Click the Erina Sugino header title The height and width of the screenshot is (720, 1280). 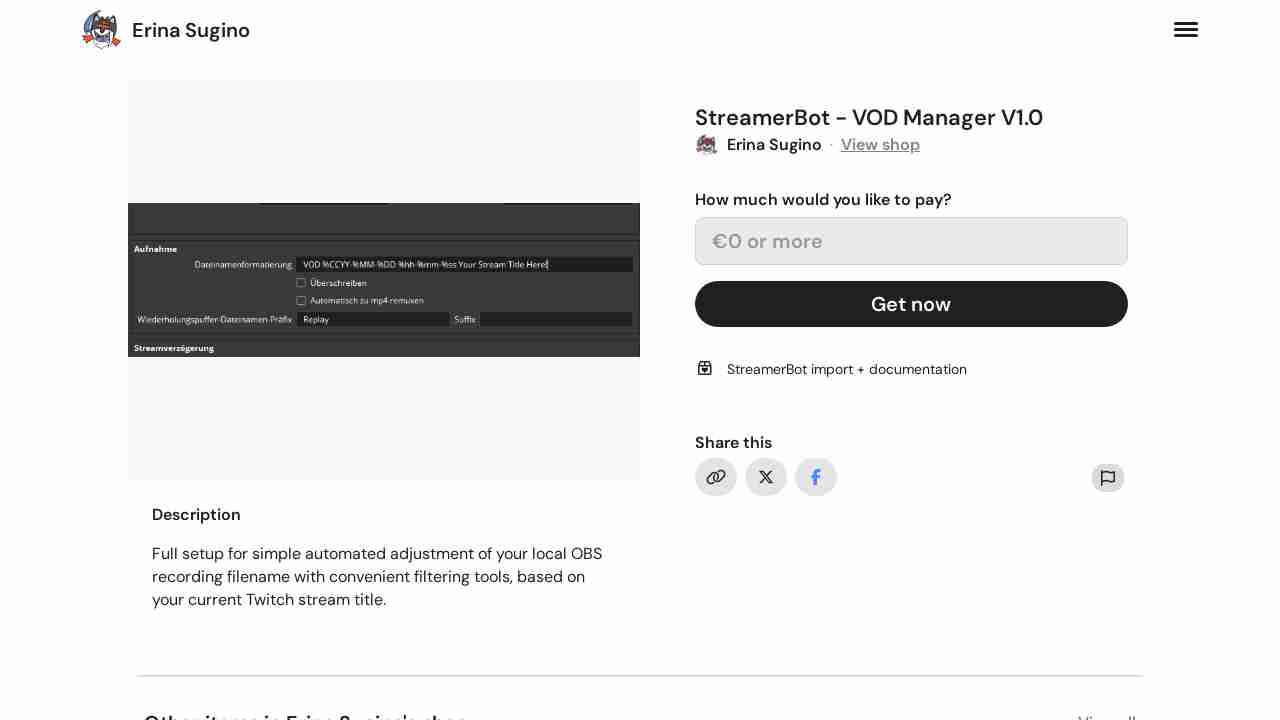pos(191,30)
